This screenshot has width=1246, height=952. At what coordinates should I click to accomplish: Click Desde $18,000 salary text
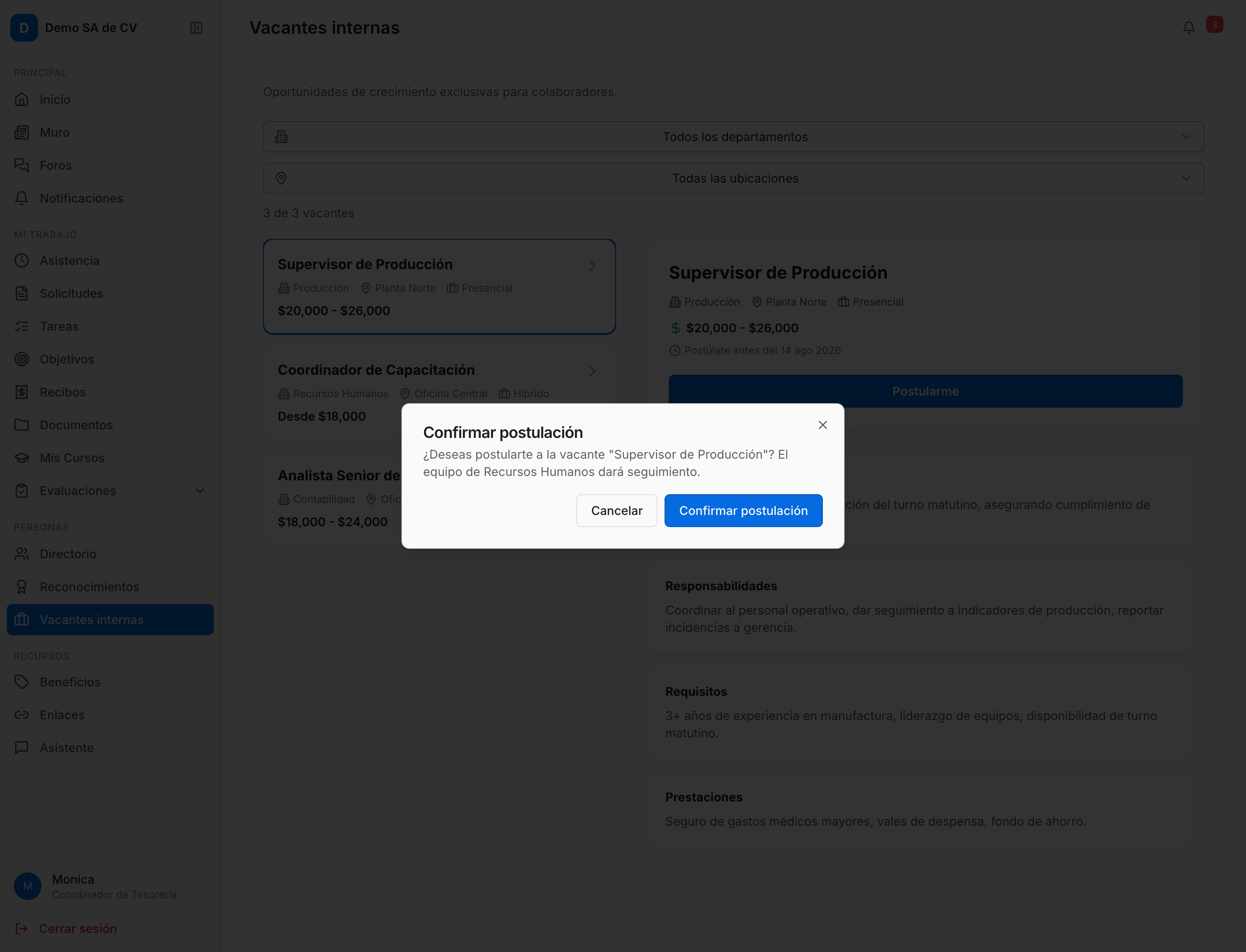tap(322, 416)
